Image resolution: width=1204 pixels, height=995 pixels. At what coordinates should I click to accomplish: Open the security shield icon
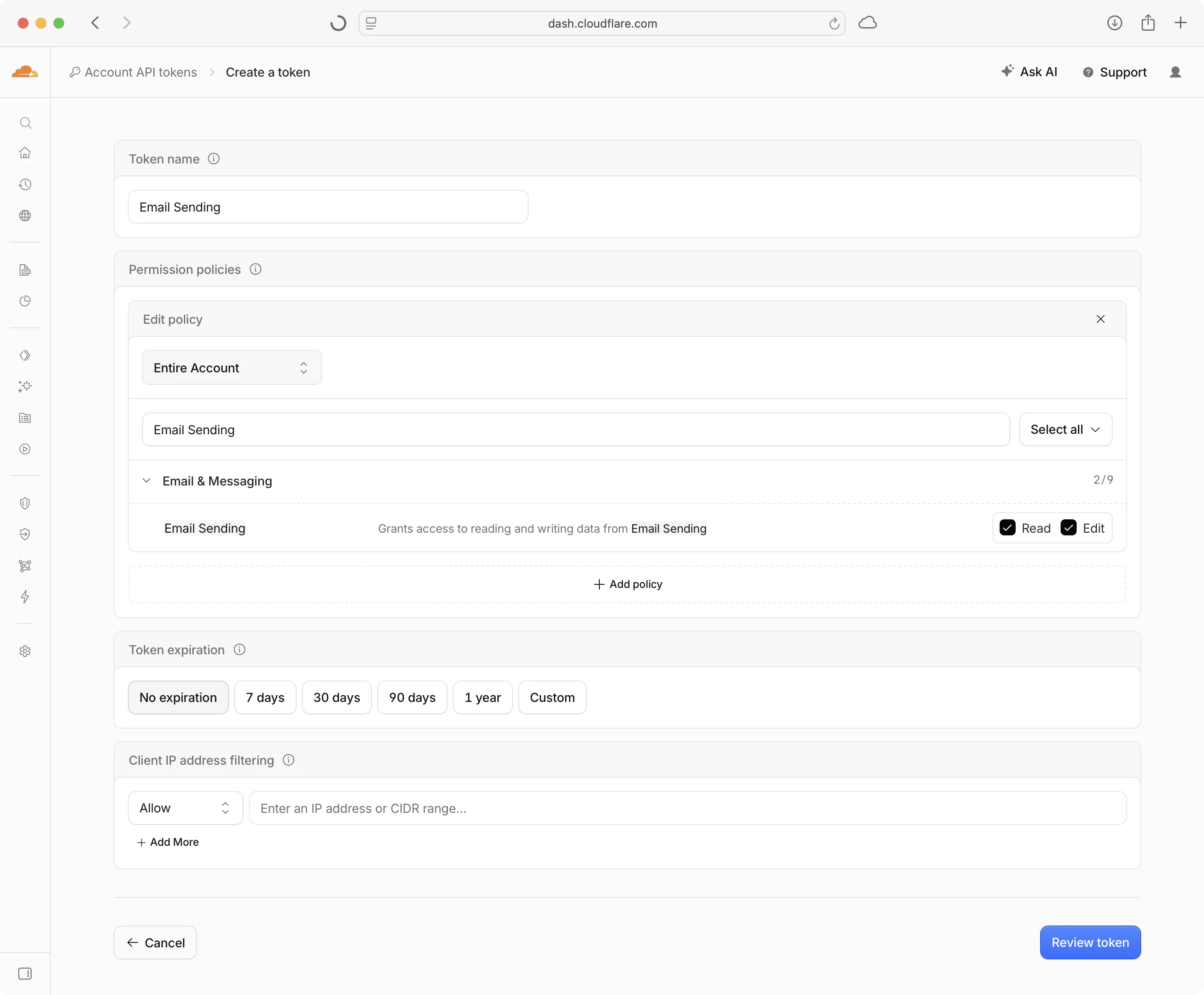pyautogui.click(x=25, y=503)
